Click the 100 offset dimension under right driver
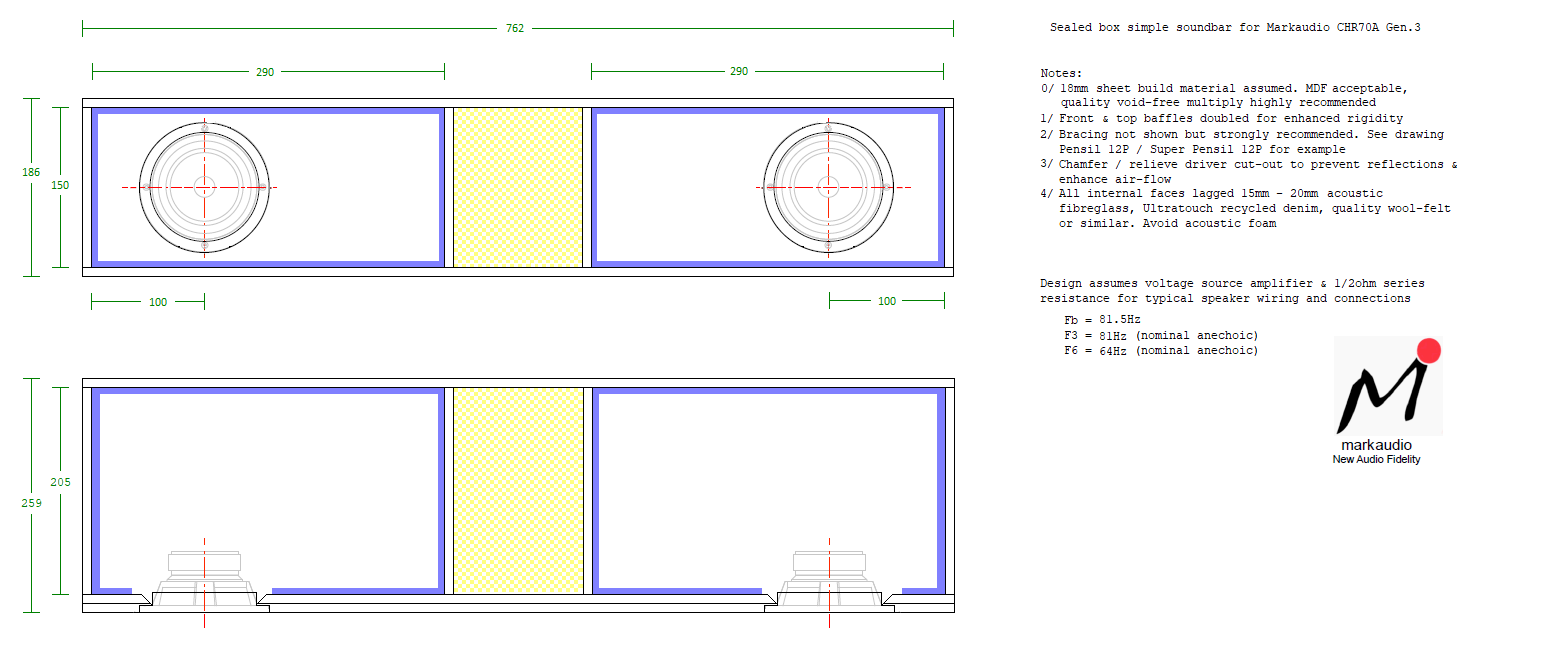 pos(886,301)
